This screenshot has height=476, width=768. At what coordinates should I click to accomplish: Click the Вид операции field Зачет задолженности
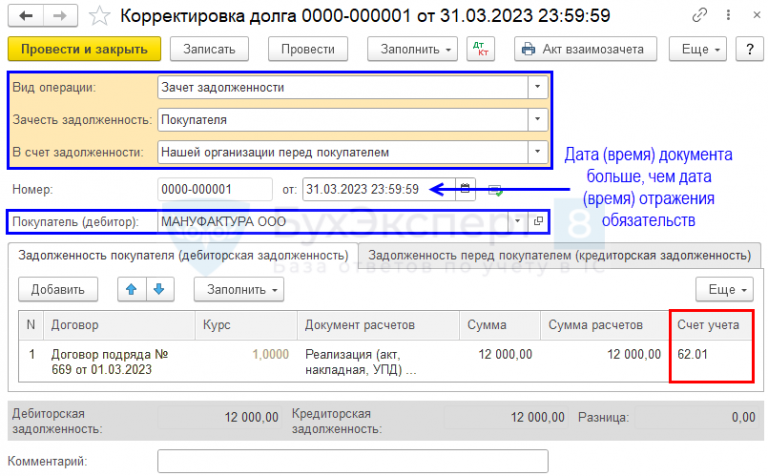point(343,87)
